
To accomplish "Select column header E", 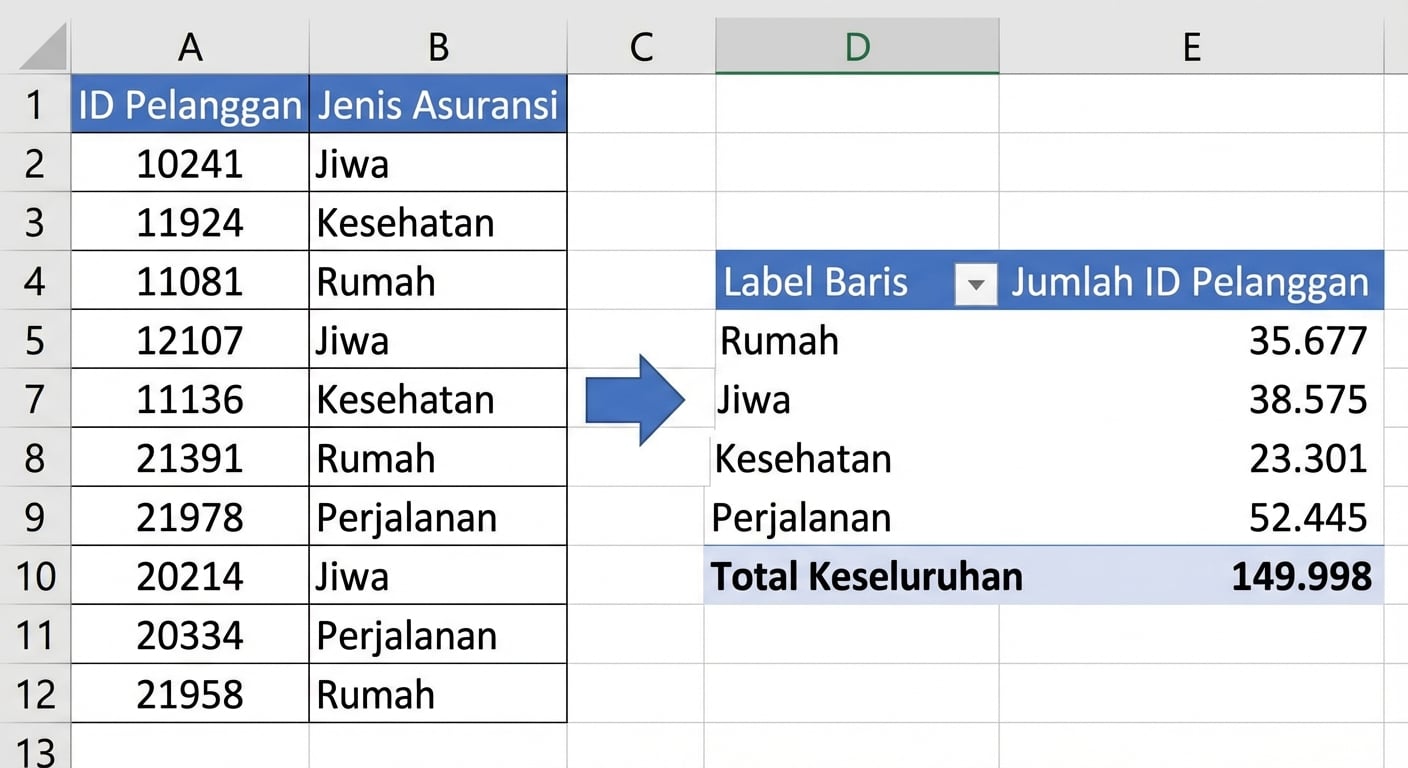I will [x=1192, y=45].
